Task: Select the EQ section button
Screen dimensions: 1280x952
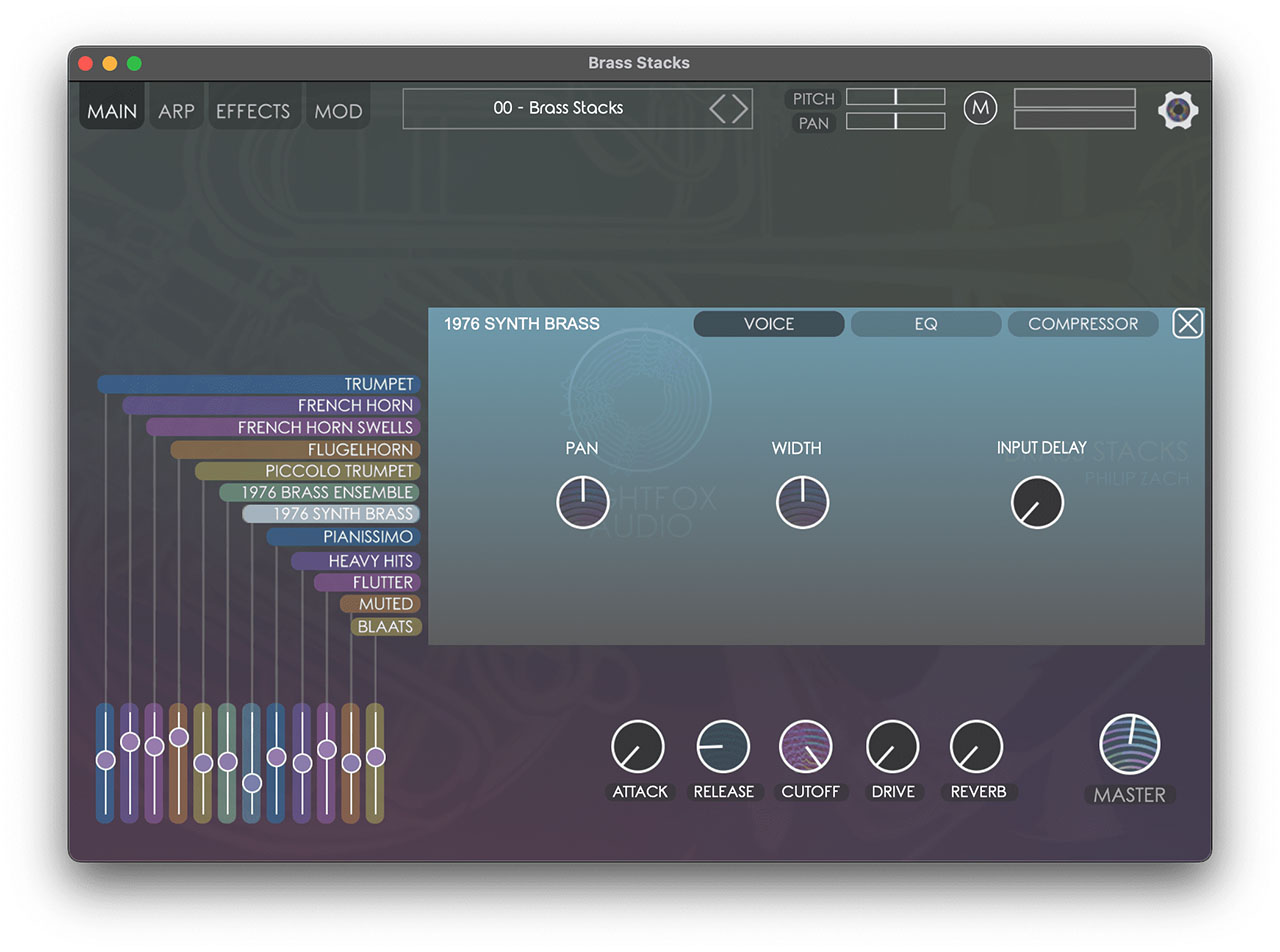Action: click(x=925, y=324)
